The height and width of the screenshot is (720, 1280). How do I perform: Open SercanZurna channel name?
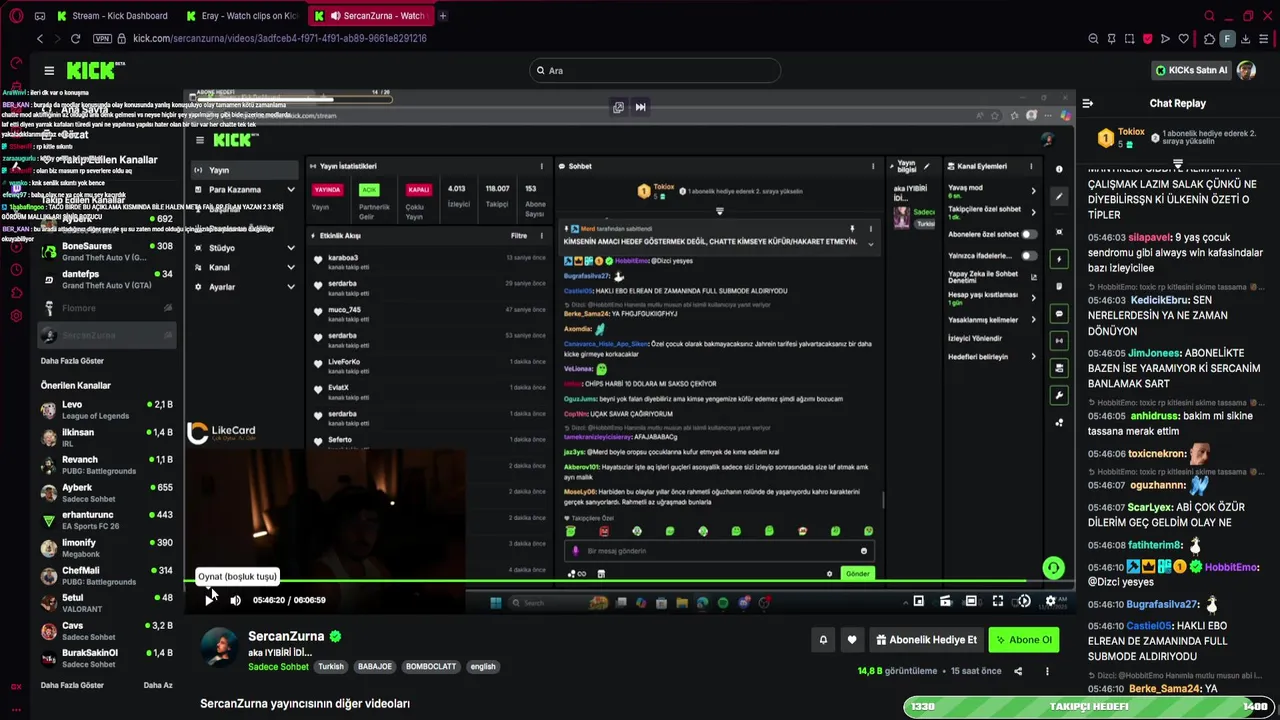coord(286,636)
